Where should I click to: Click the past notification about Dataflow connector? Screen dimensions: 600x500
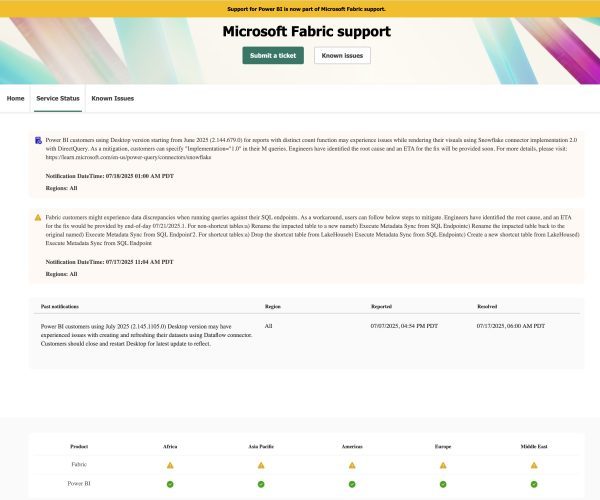click(147, 335)
